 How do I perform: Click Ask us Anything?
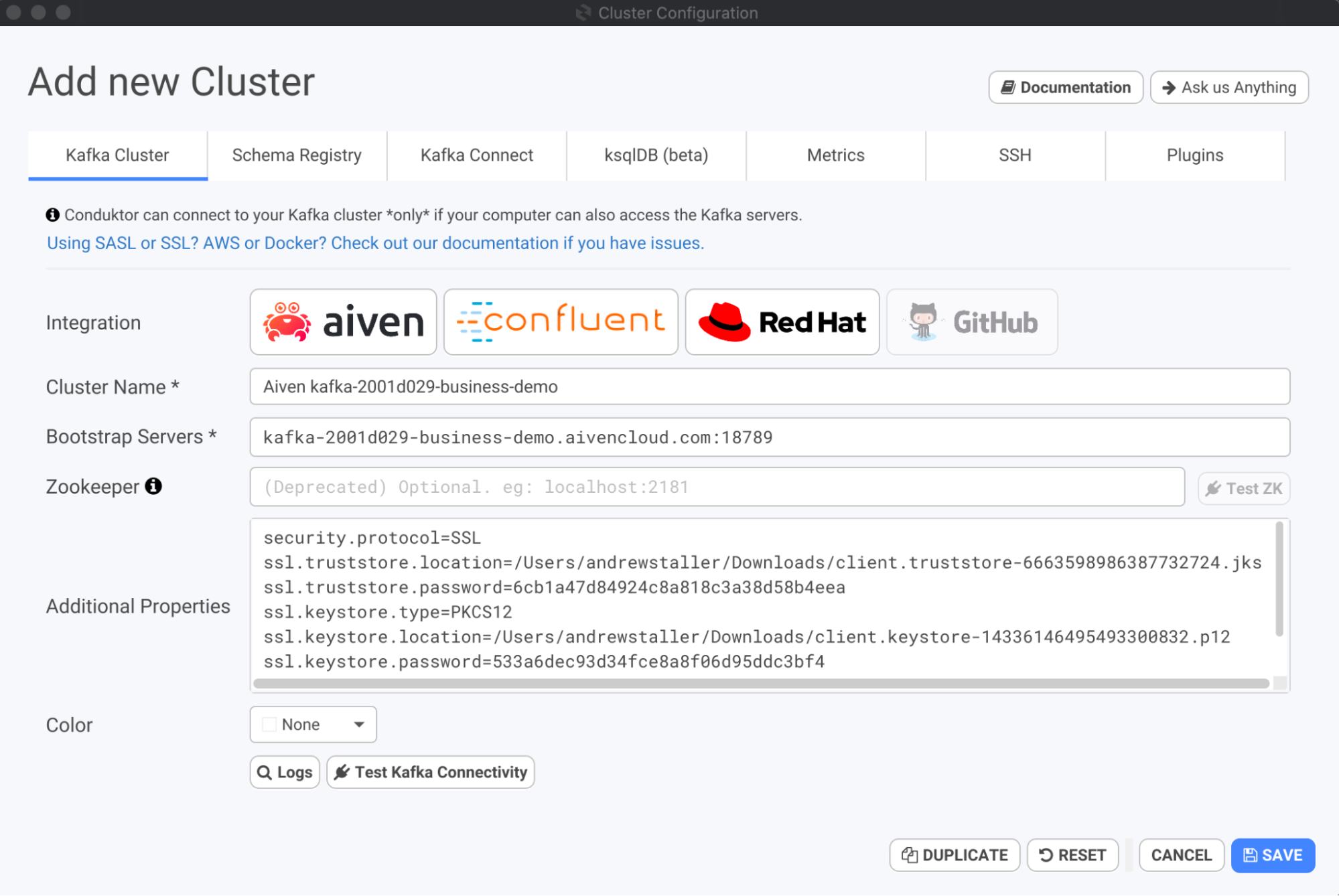[1229, 88]
